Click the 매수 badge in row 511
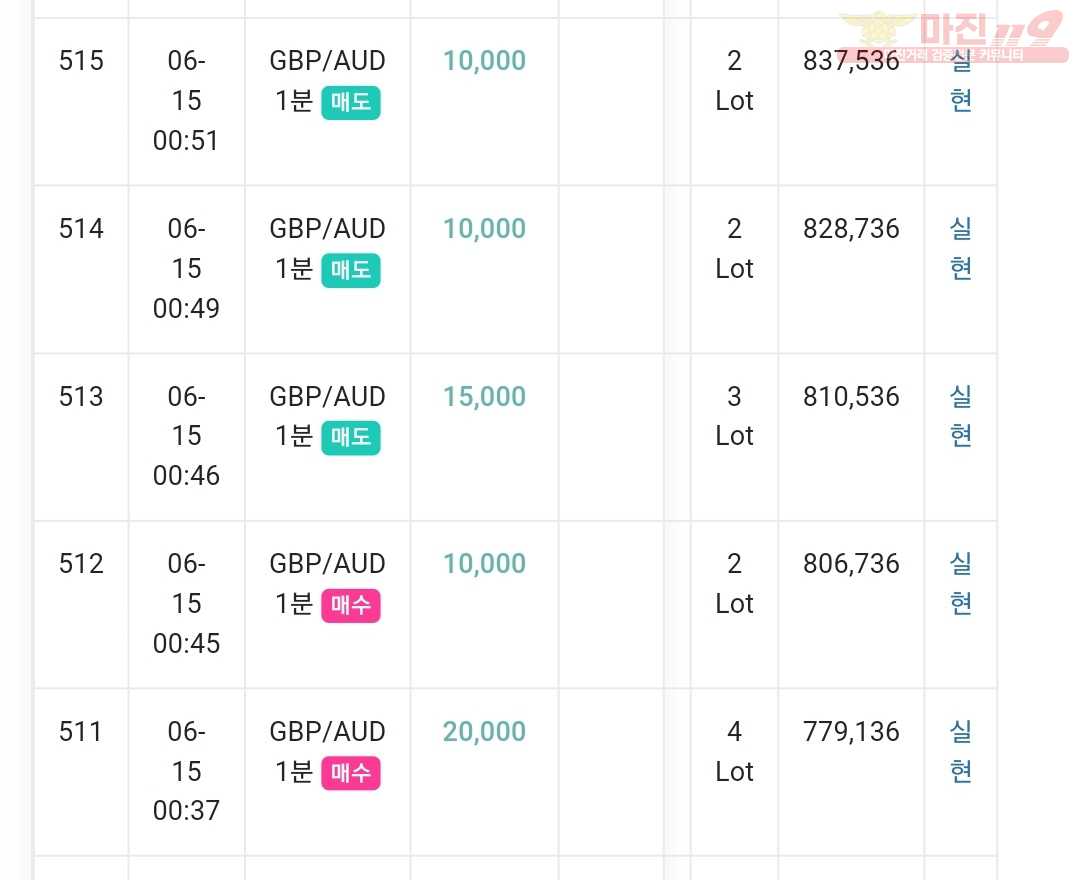This screenshot has width=1080, height=880. coord(351,773)
